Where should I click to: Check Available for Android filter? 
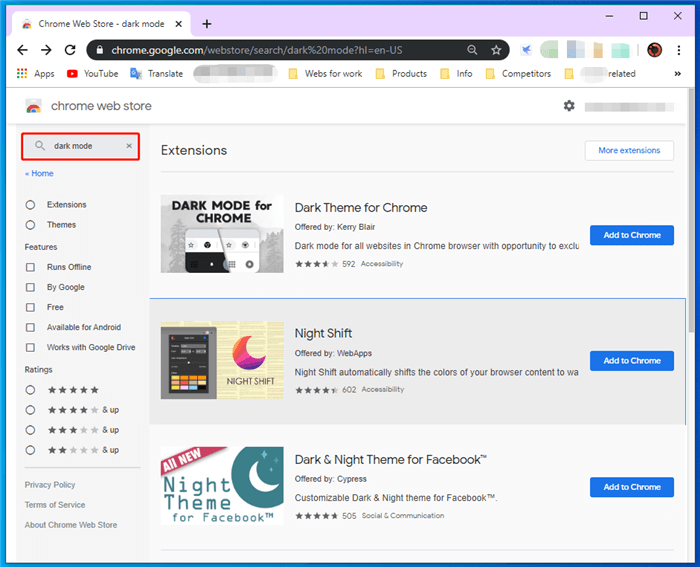(30, 327)
